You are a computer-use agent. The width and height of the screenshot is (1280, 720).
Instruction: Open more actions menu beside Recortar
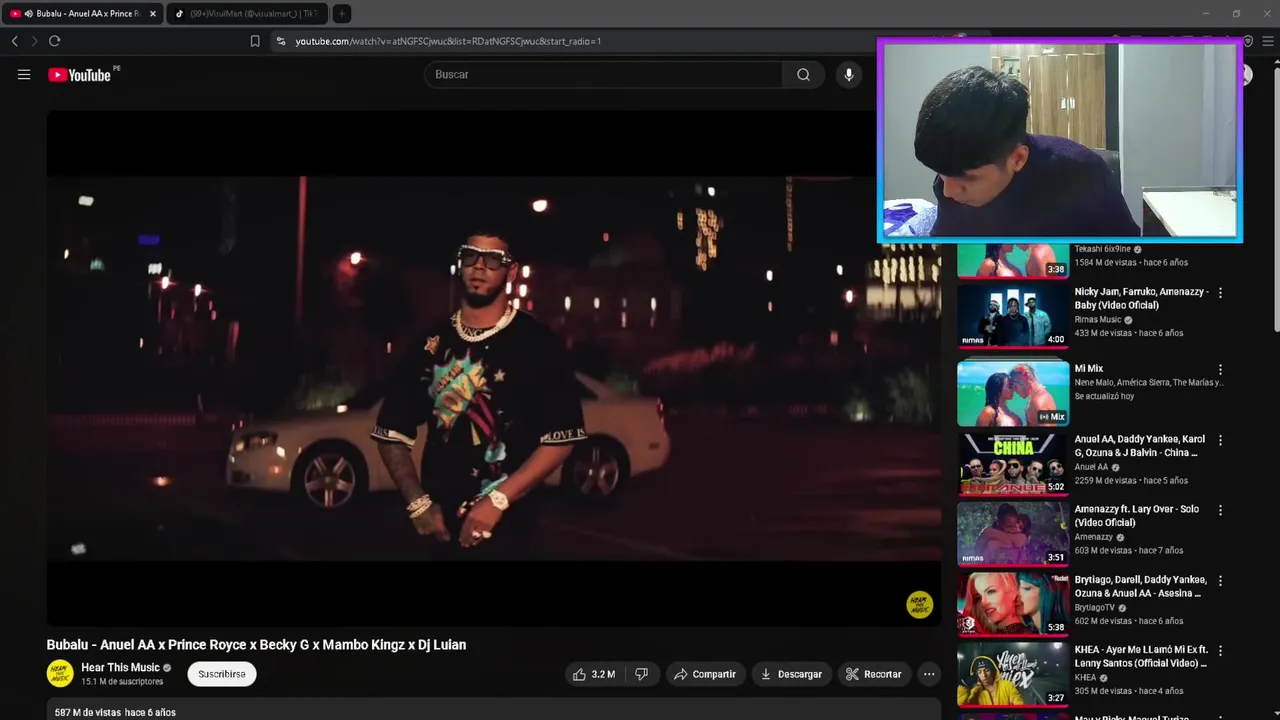pos(929,674)
